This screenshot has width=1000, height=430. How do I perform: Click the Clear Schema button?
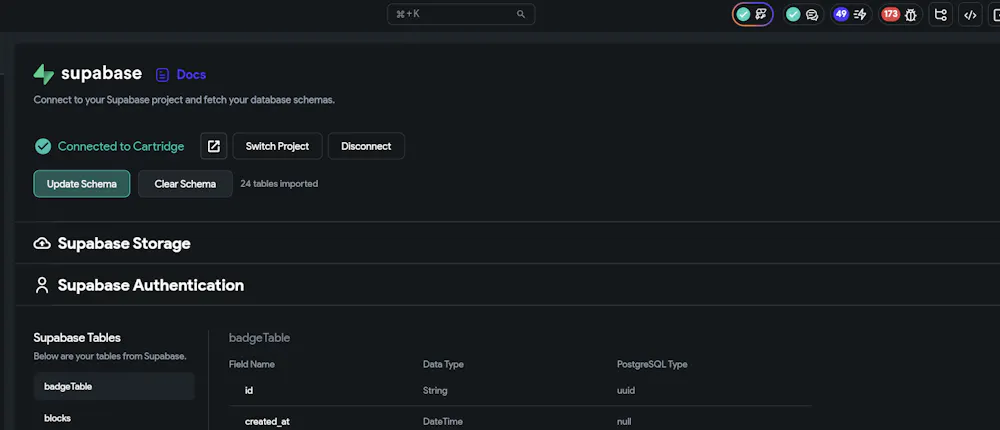tap(185, 184)
